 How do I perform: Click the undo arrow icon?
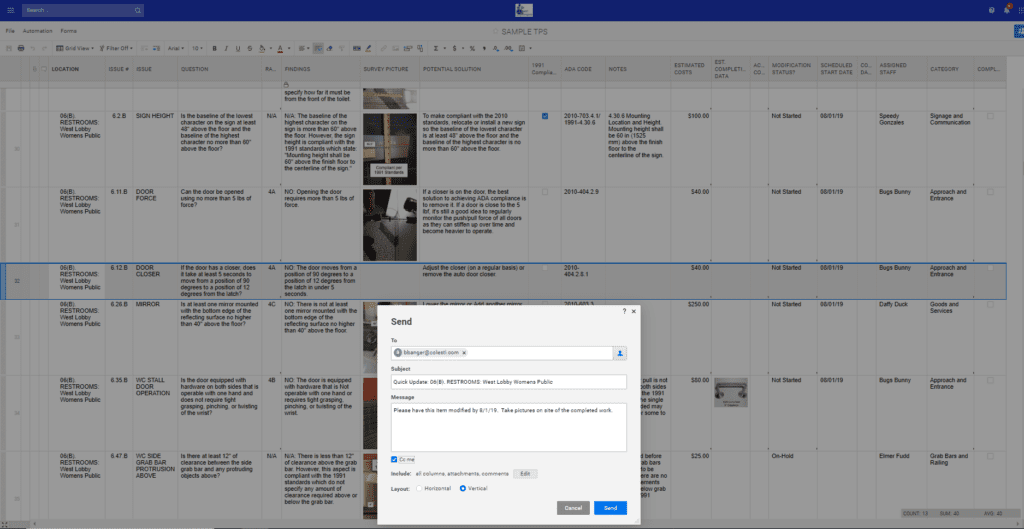point(33,48)
